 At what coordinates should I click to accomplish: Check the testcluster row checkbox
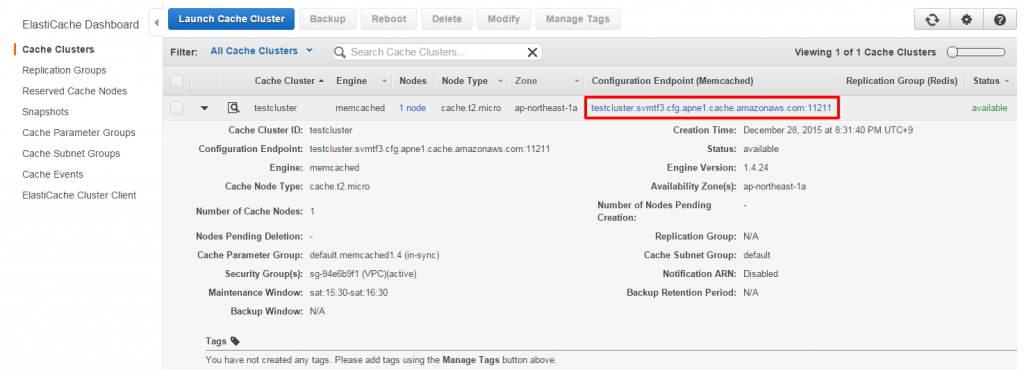176,108
